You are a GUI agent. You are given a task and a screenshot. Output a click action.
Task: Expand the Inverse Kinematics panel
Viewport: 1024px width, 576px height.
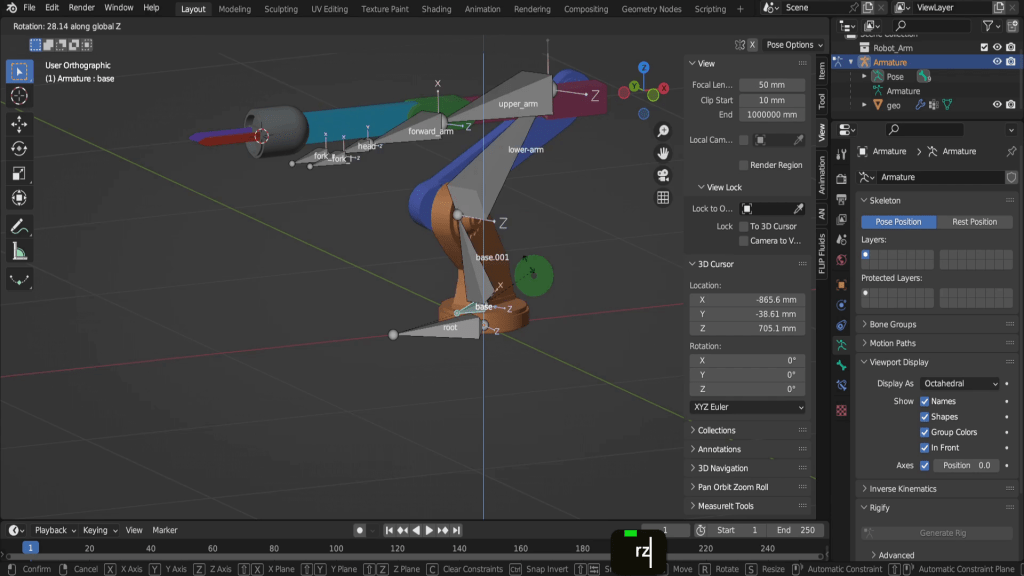(903, 489)
